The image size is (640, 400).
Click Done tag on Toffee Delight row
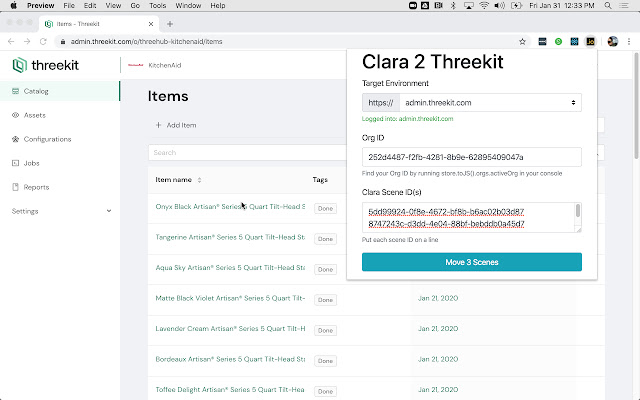(325, 391)
